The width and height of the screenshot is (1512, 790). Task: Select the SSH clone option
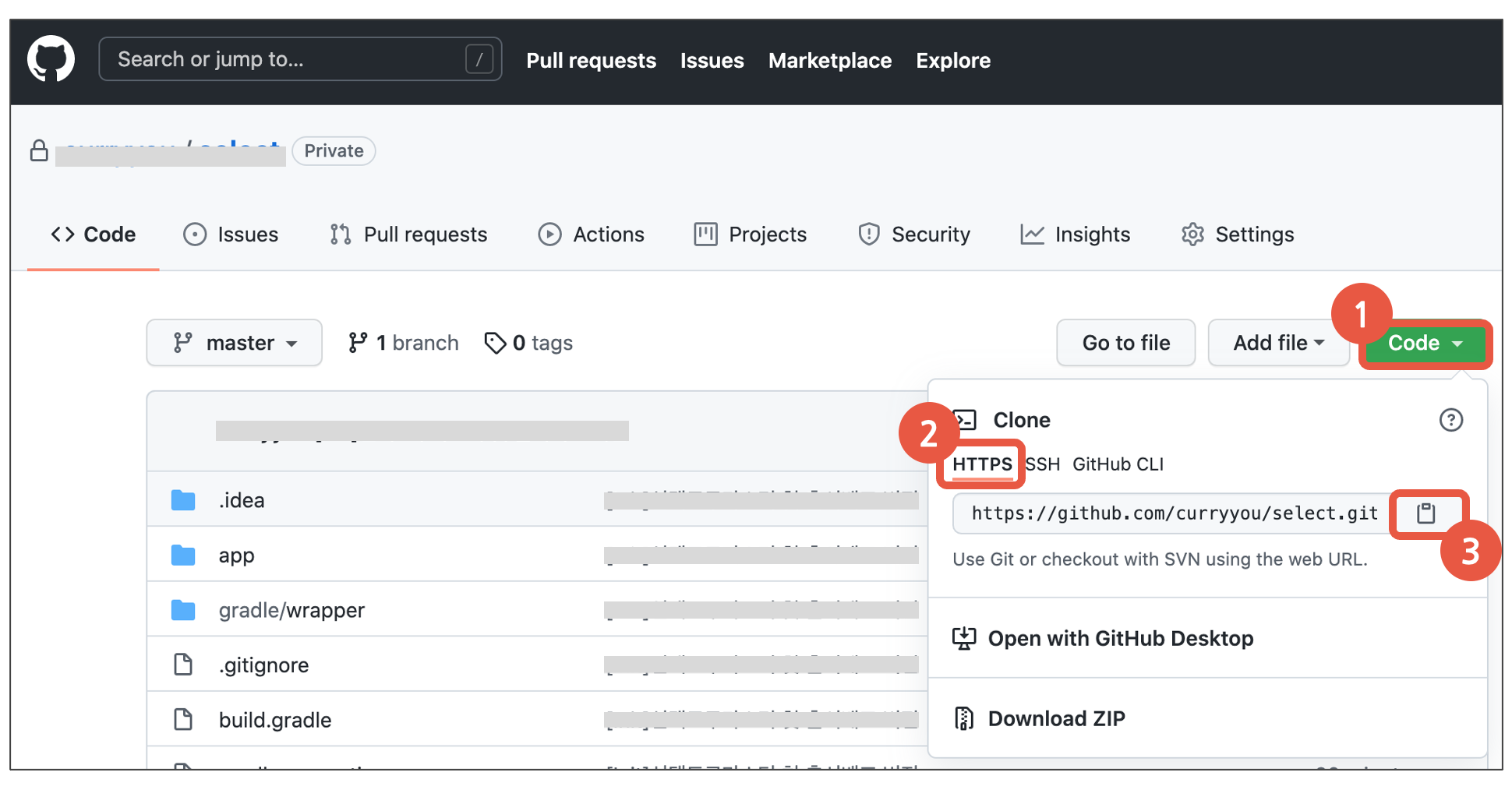click(x=1042, y=464)
